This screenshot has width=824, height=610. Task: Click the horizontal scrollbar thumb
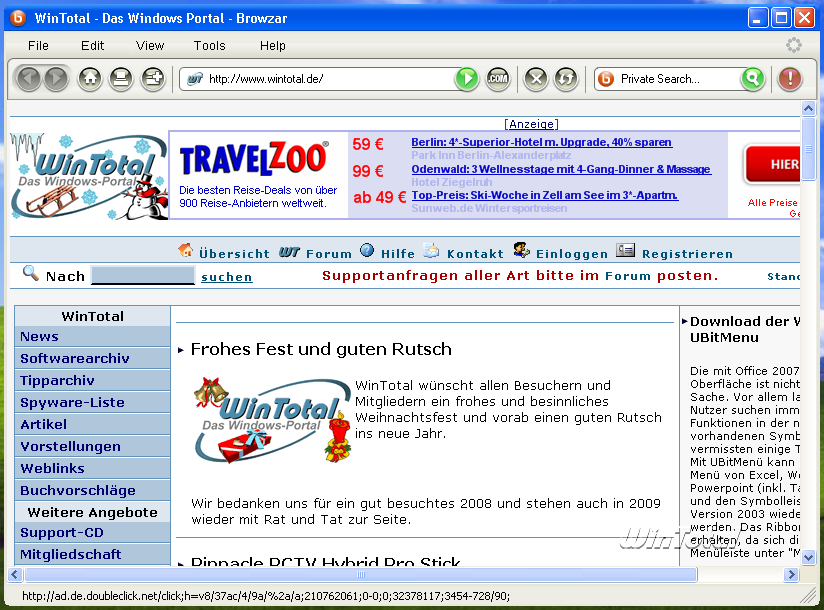point(360,574)
